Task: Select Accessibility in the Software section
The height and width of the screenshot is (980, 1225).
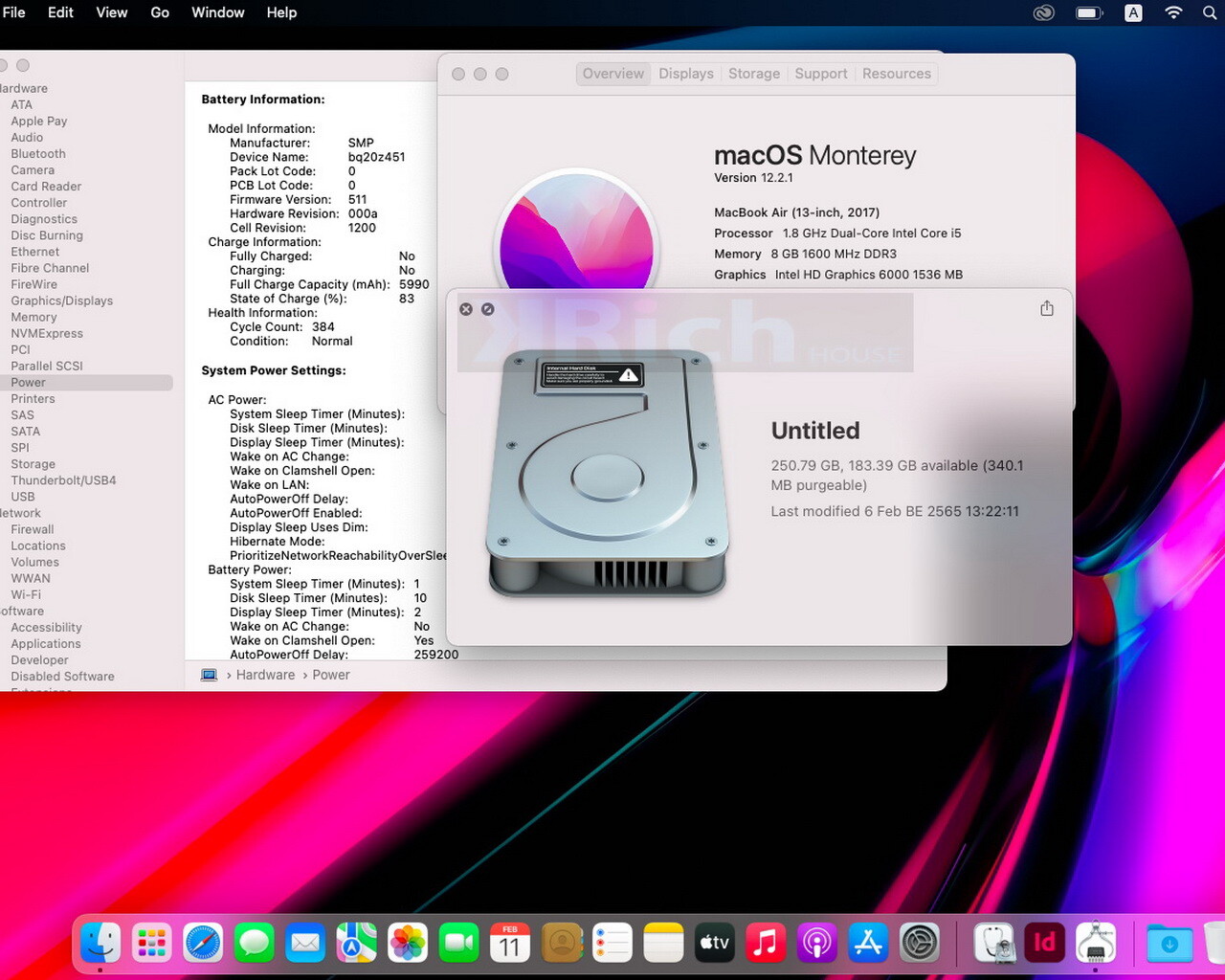Action: pyautogui.click(x=46, y=628)
